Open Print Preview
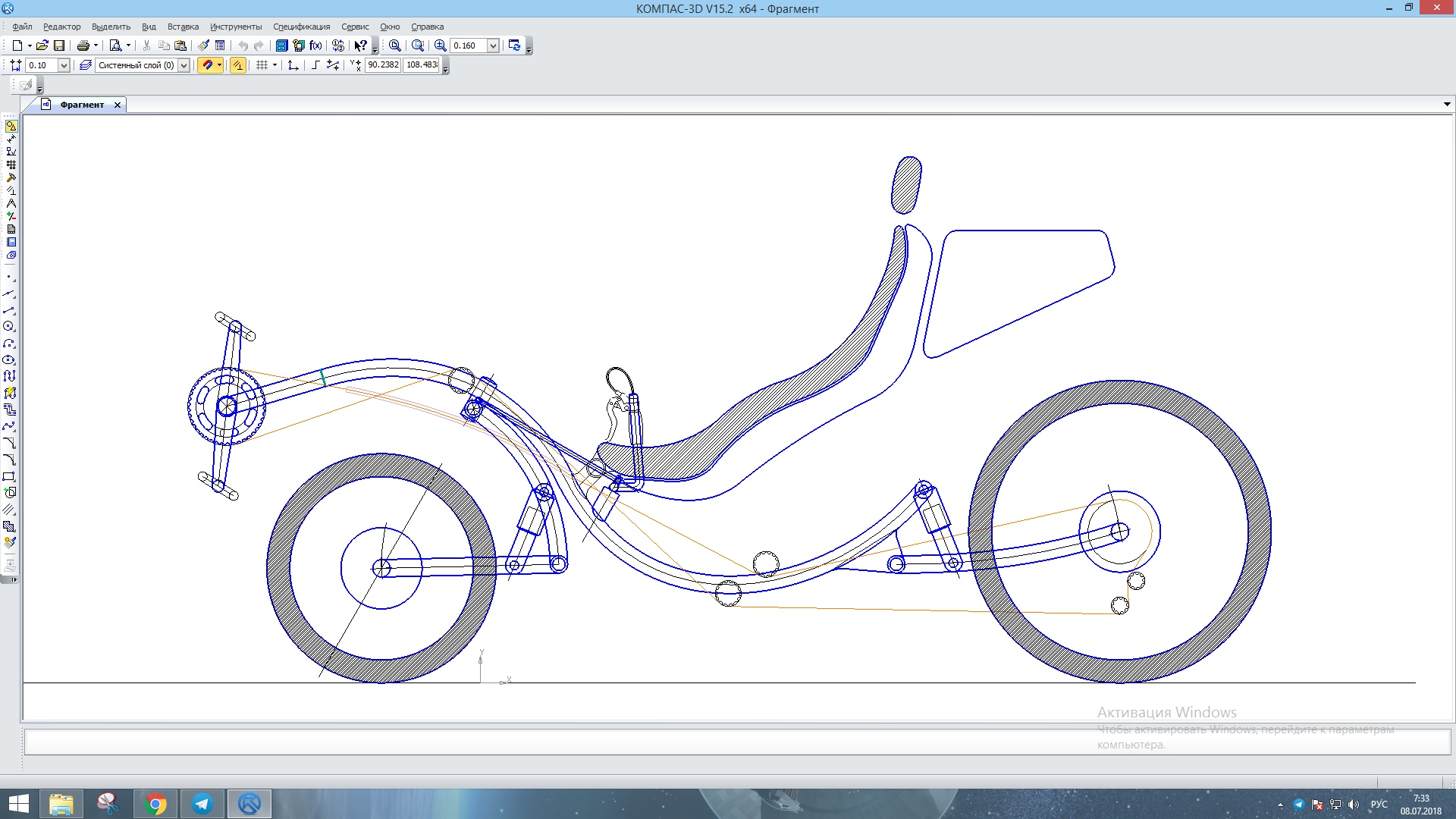This screenshot has height=819, width=1456. click(x=115, y=45)
